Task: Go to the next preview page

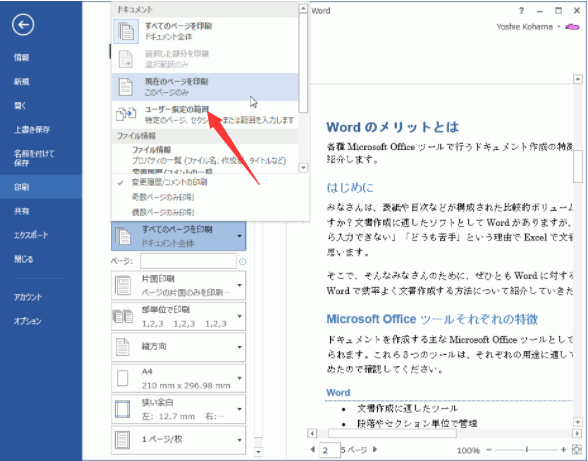Action: point(375,449)
